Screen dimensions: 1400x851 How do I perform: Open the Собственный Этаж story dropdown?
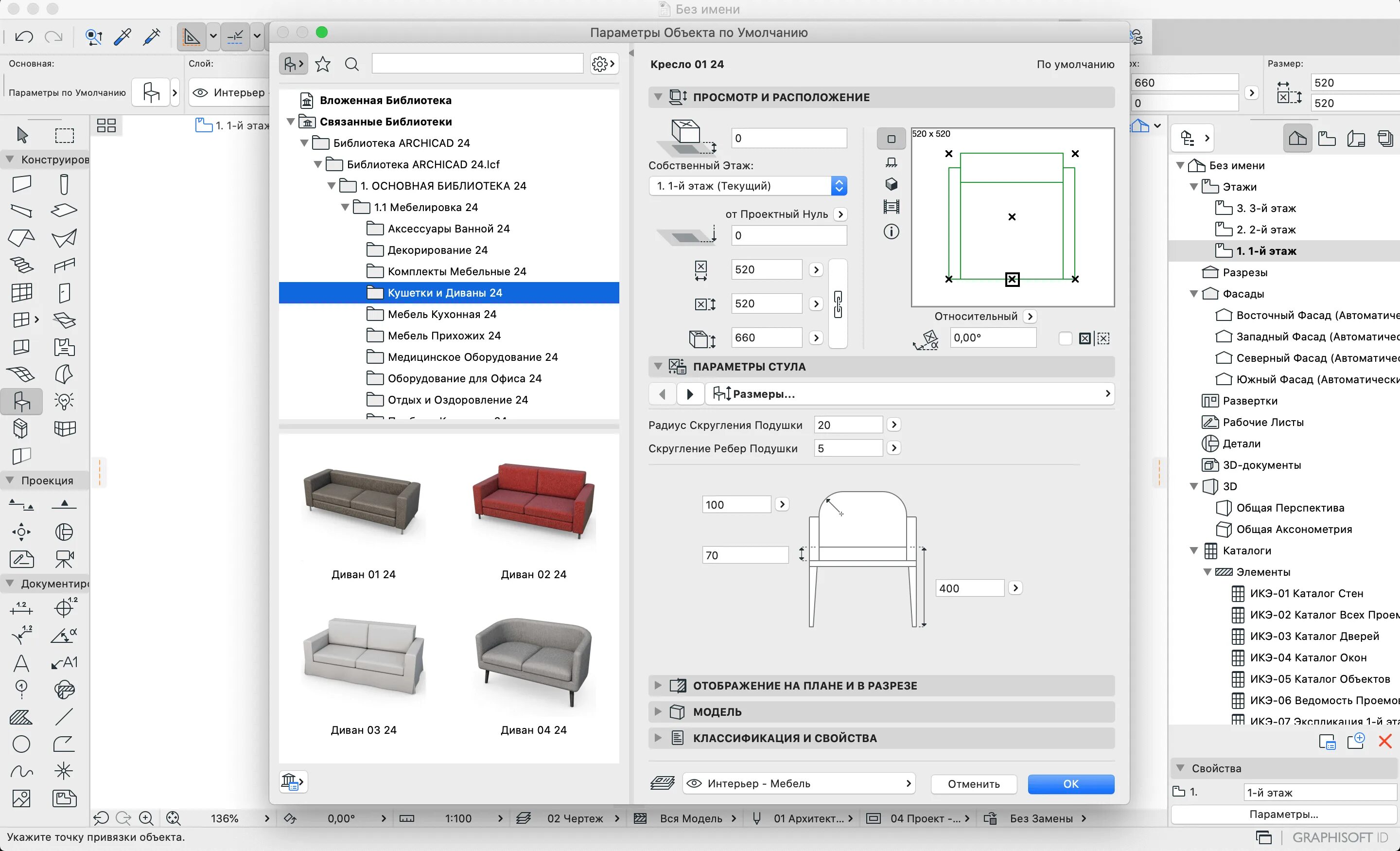pyautogui.click(x=748, y=186)
